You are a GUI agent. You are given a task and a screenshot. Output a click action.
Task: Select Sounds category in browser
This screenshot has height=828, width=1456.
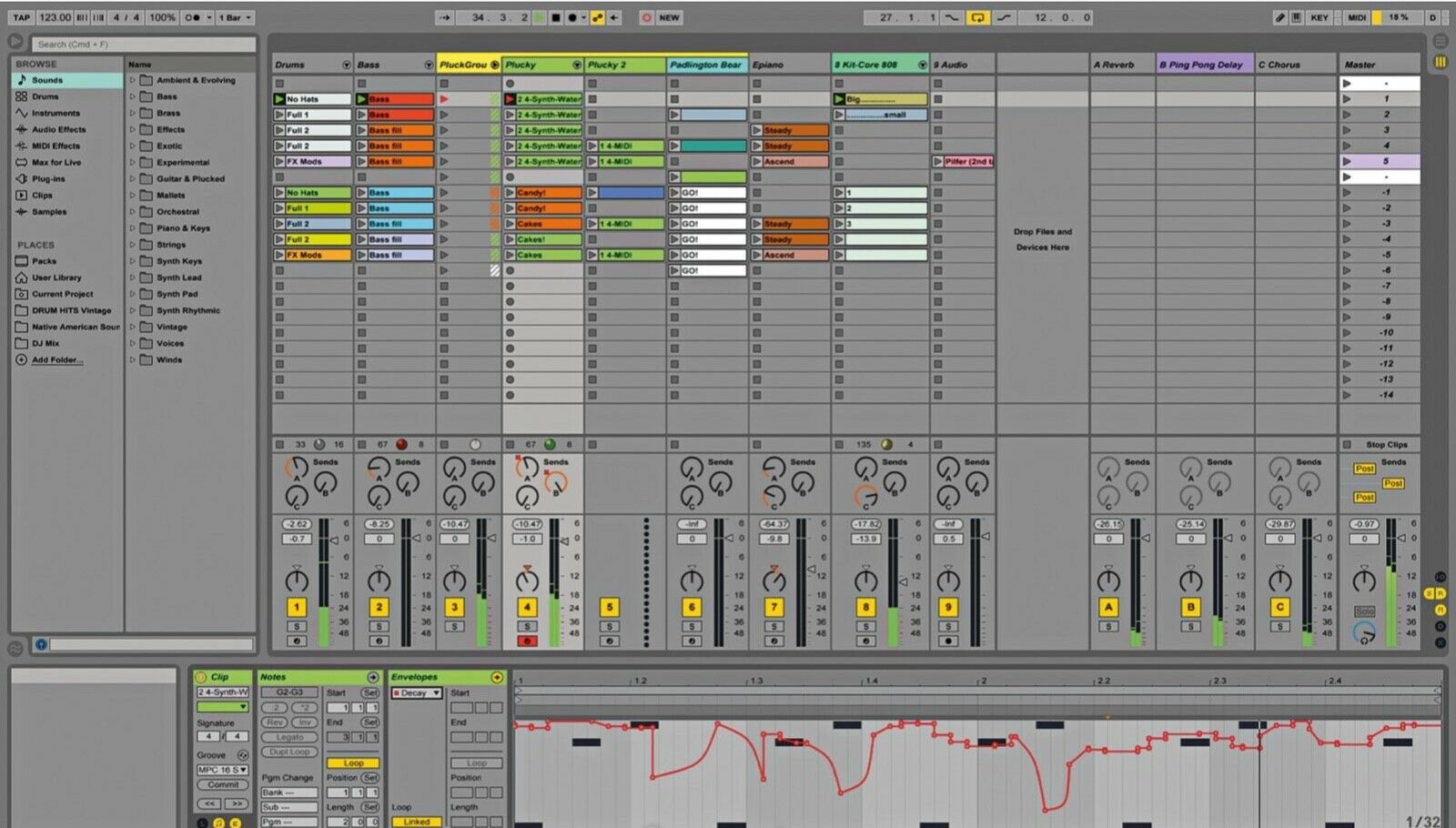(x=67, y=80)
